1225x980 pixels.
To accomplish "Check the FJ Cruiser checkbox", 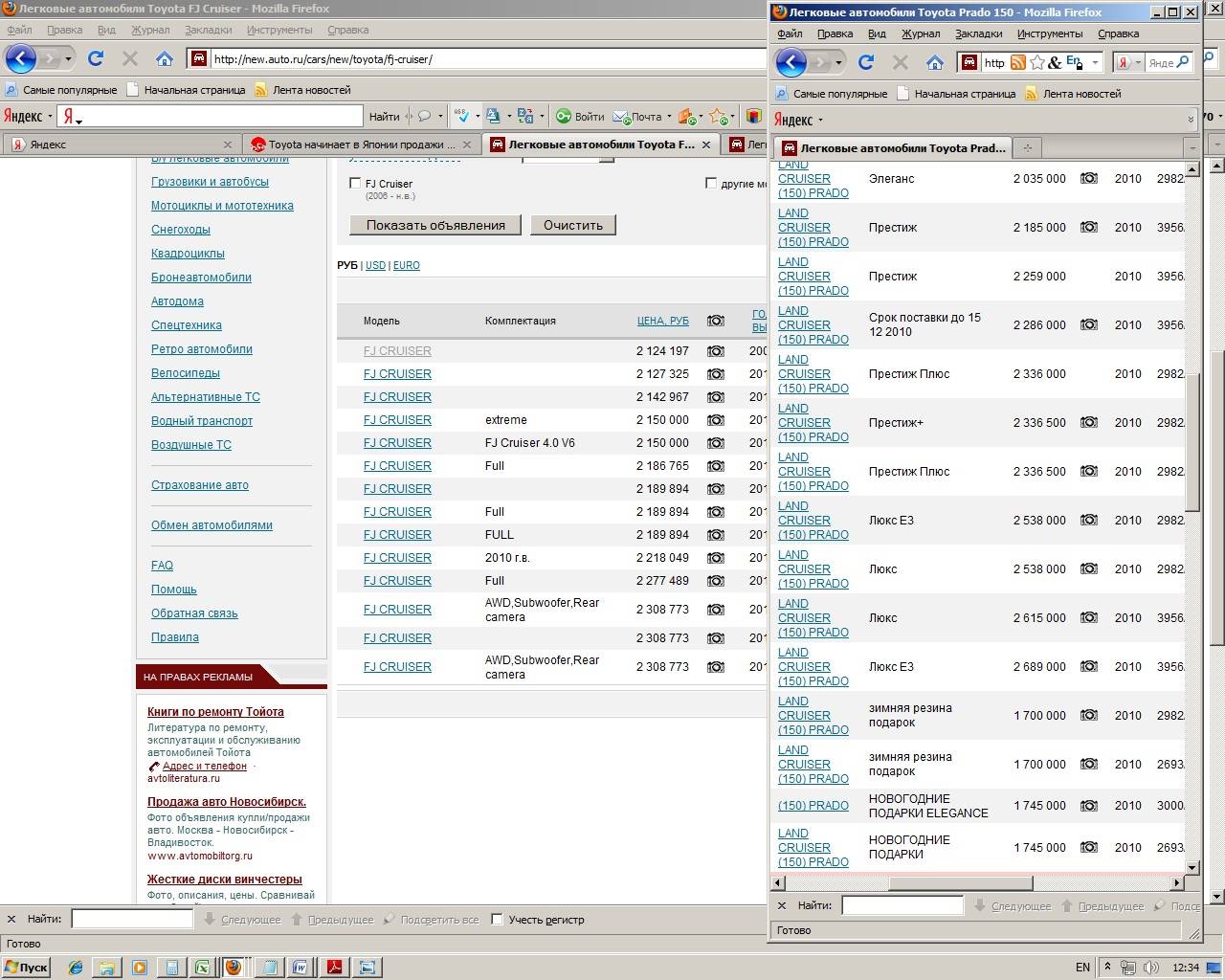I will coord(355,183).
